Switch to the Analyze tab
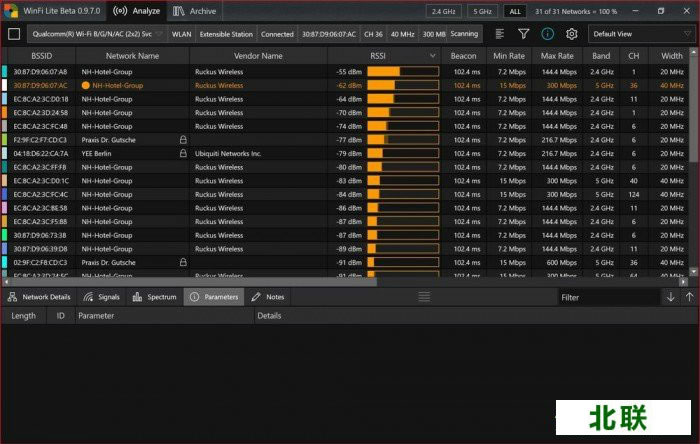 click(x=137, y=11)
